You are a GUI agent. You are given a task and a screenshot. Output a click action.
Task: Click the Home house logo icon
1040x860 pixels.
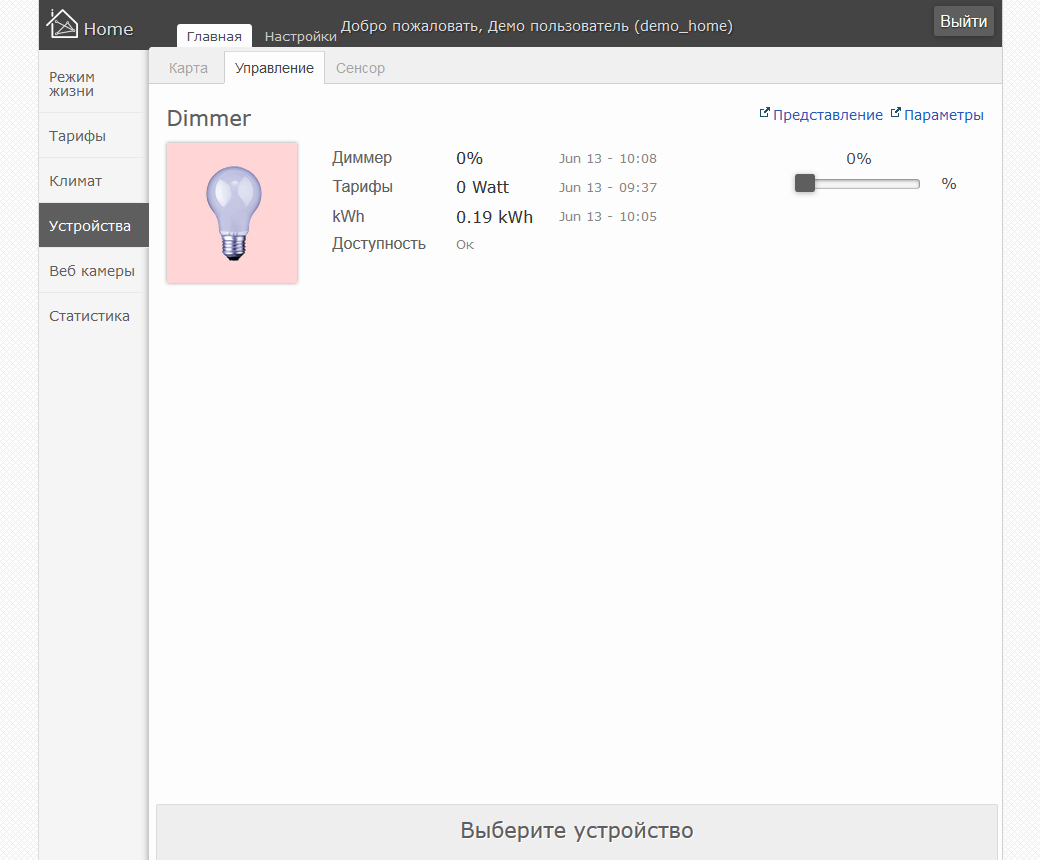point(62,24)
